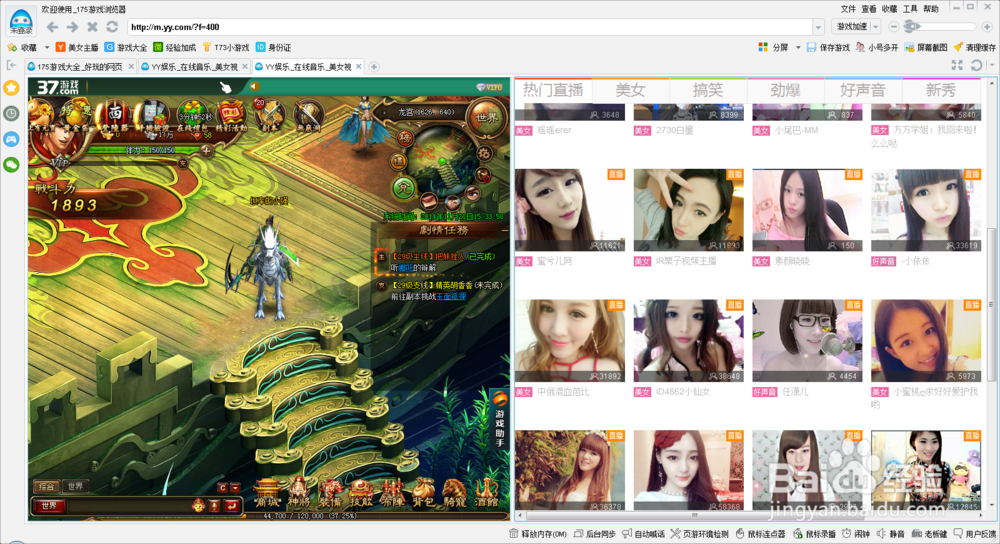The height and width of the screenshot is (544, 1000).
Task: Open the 闹钟 alarm clock tool
Action: (856, 534)
